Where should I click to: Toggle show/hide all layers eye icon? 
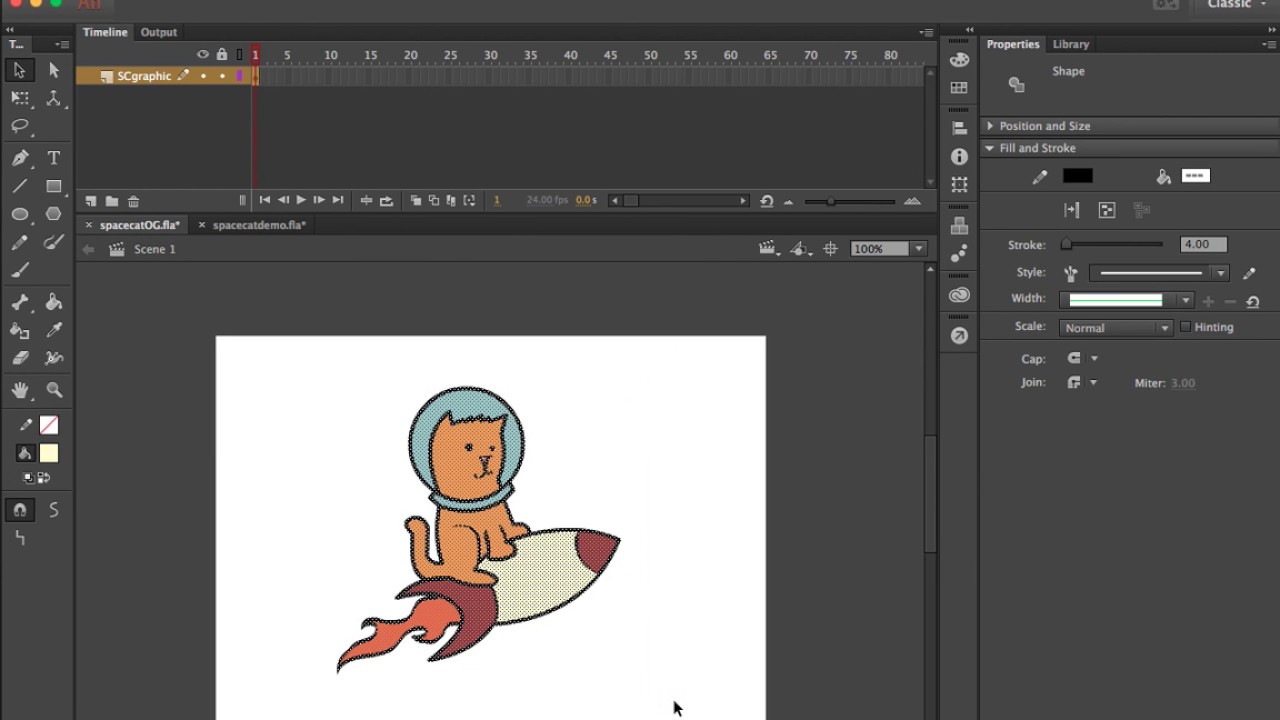click(203, 54)
